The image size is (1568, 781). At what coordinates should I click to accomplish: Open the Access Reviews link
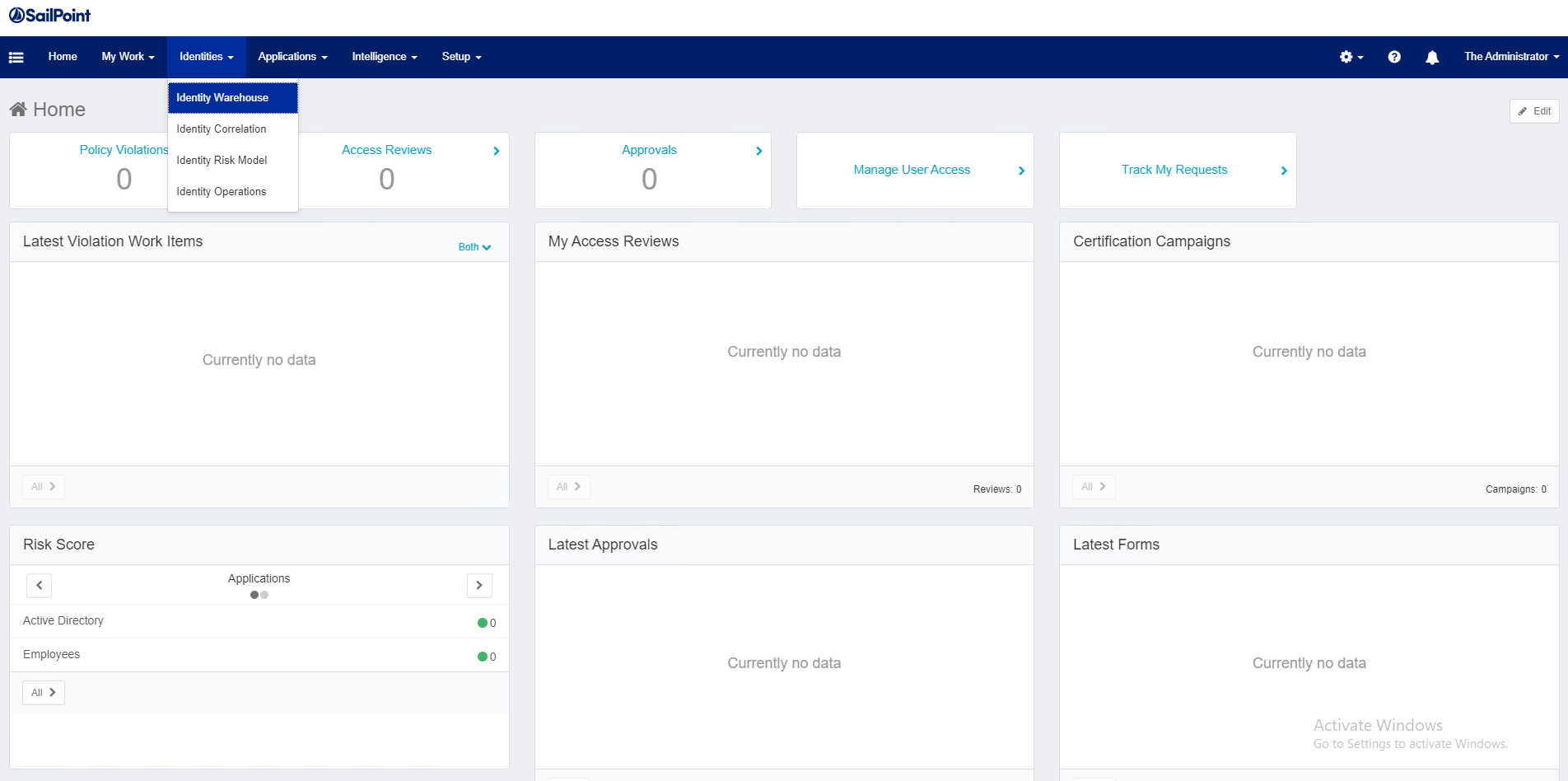386,150
